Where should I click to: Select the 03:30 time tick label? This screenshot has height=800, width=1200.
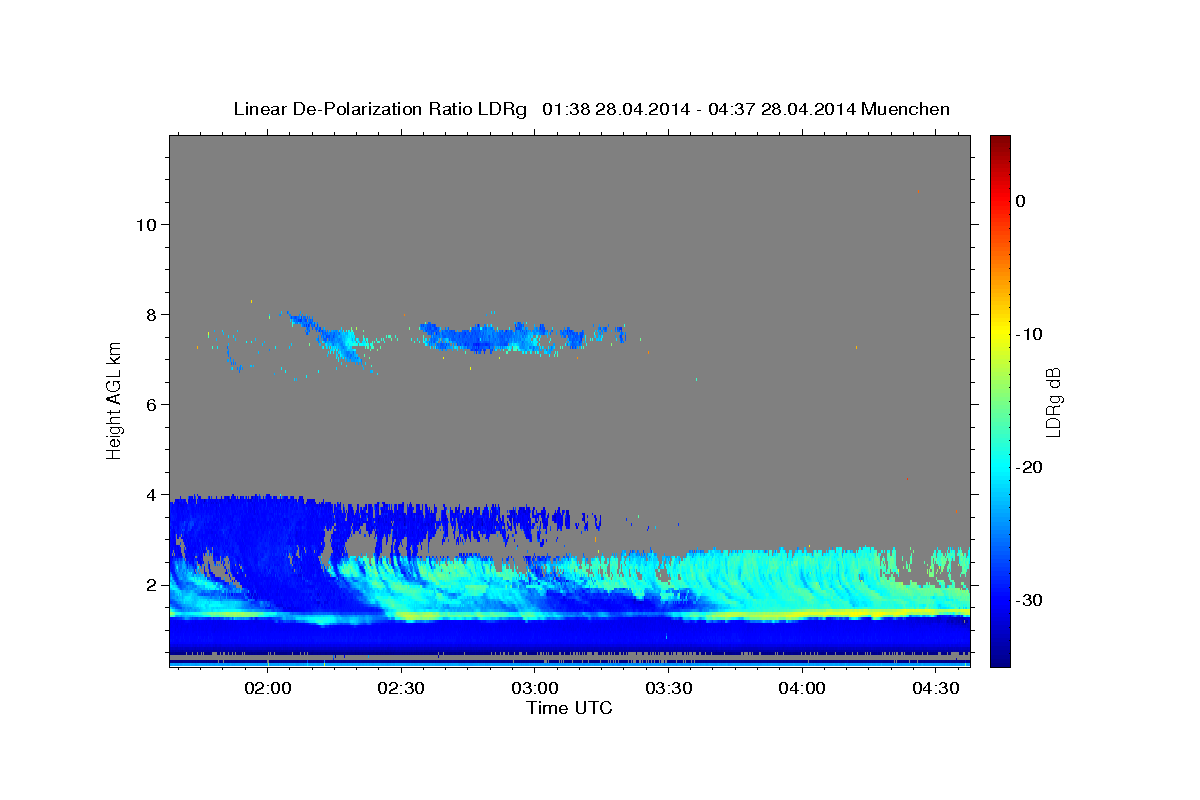pyautogui.click(x=669, y=688)
